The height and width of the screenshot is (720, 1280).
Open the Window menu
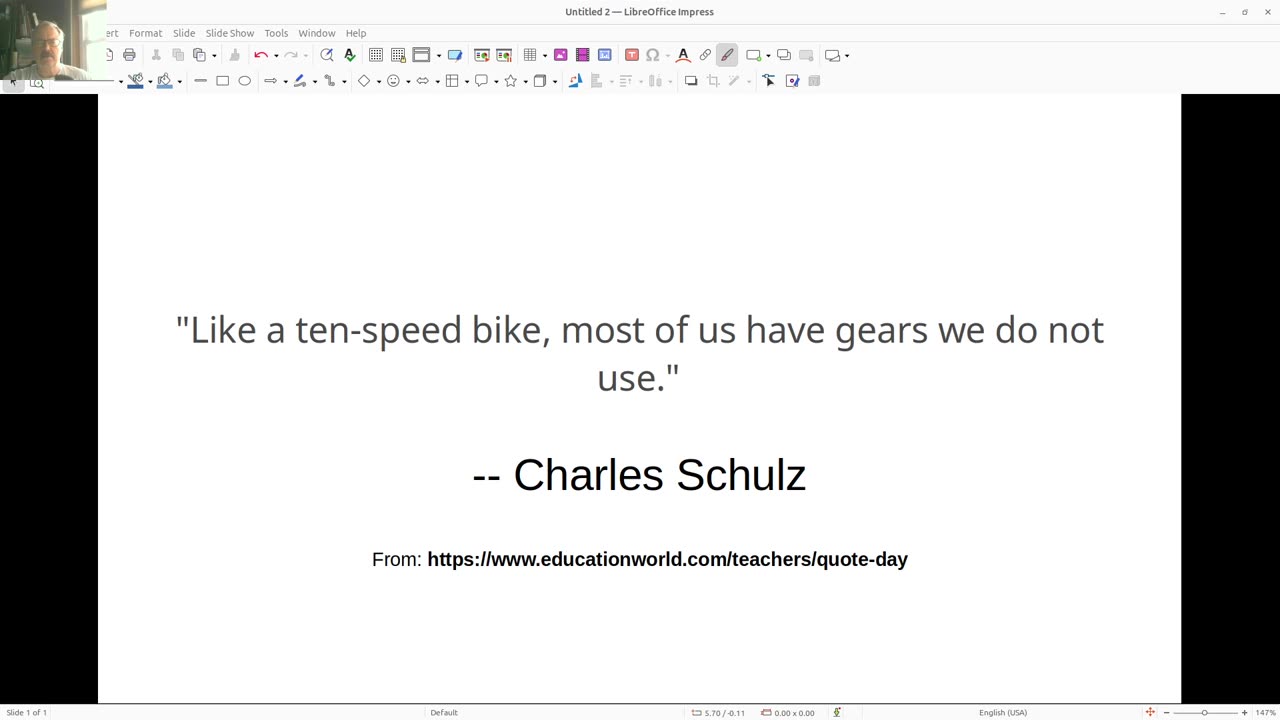tap(317, 33)
